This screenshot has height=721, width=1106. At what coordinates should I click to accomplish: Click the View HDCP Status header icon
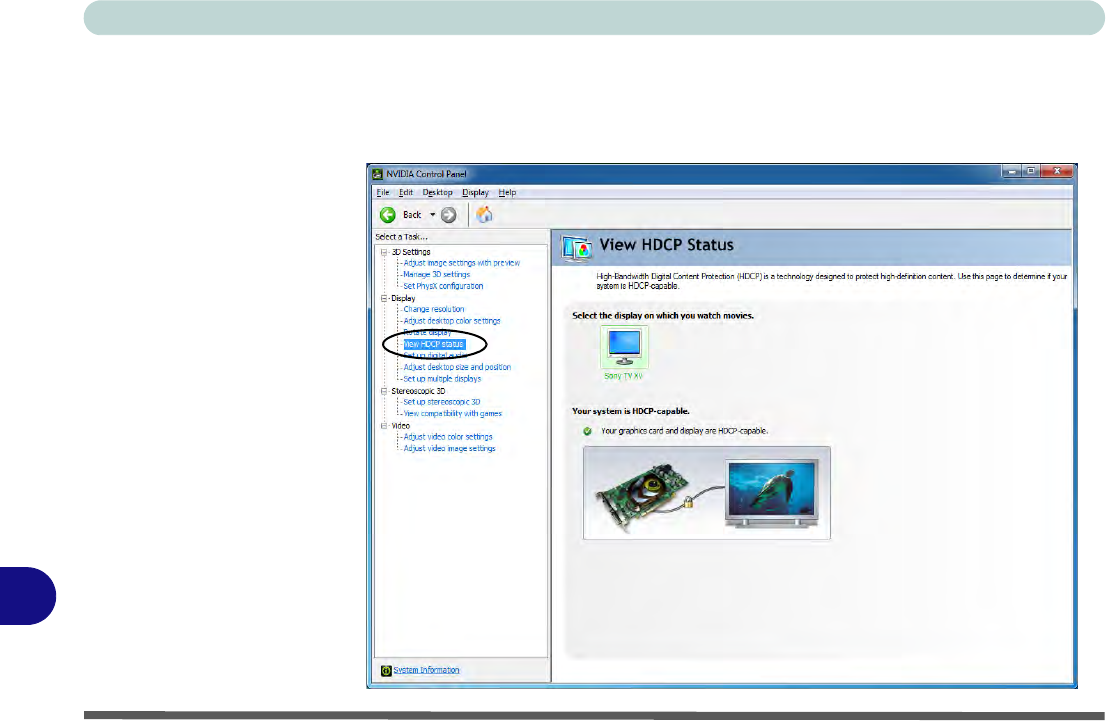click(576, 246)
